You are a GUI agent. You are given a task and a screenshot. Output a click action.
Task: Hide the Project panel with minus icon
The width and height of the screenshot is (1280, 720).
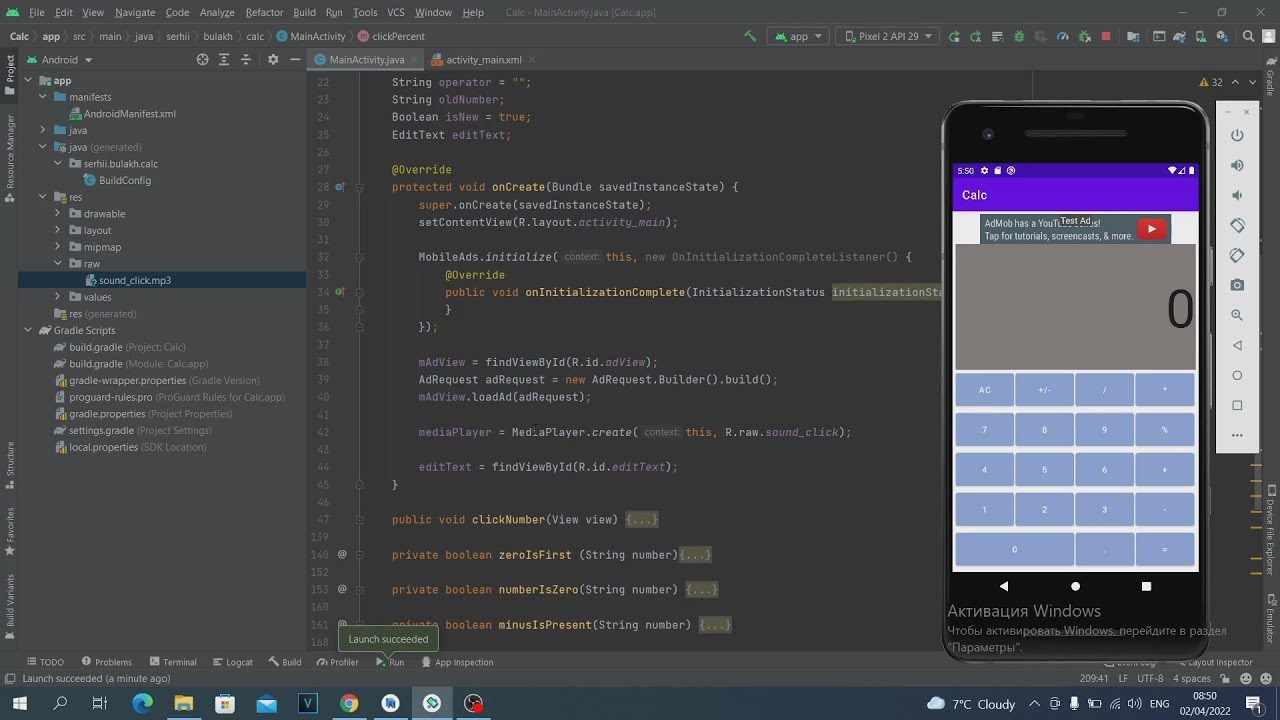coord(294,60)
